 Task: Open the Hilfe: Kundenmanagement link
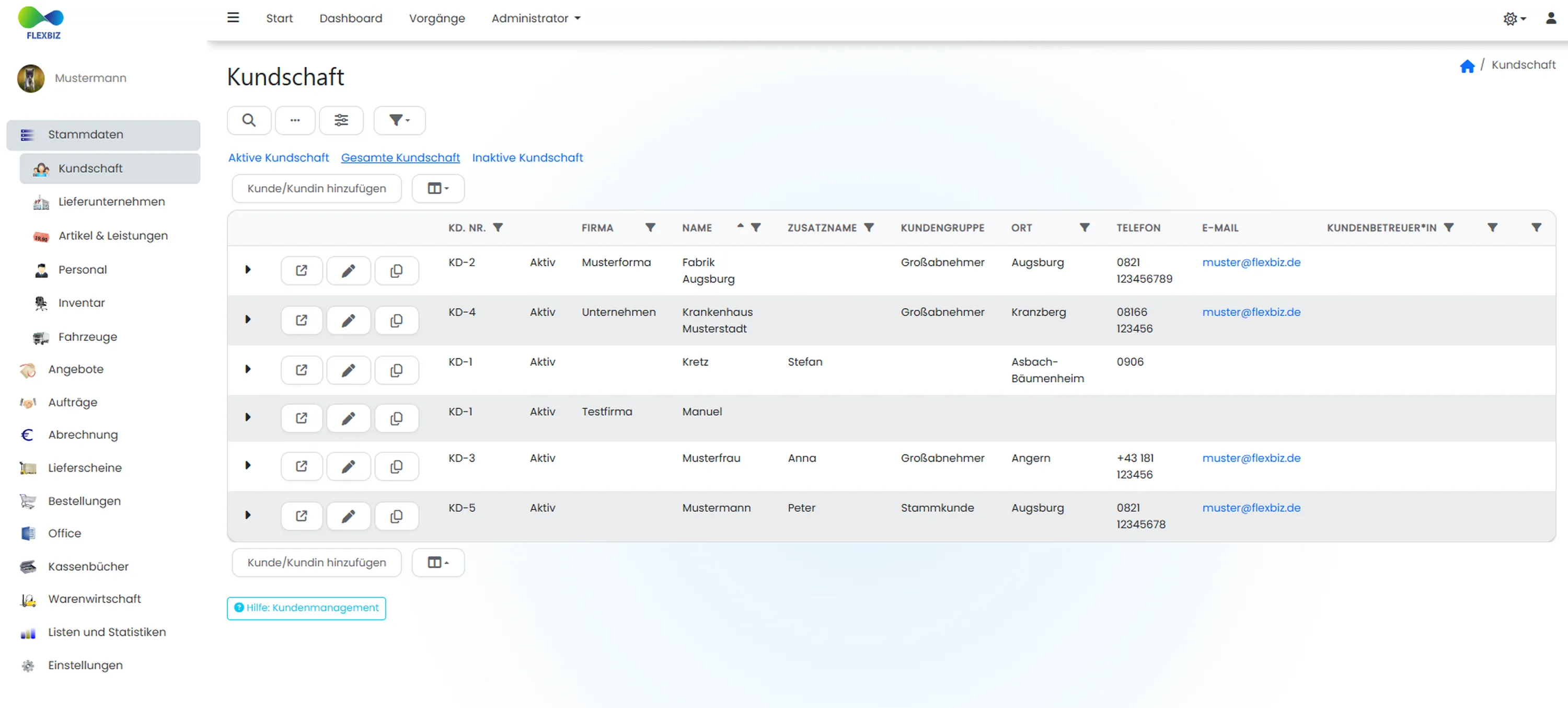[x=306, y=608]
